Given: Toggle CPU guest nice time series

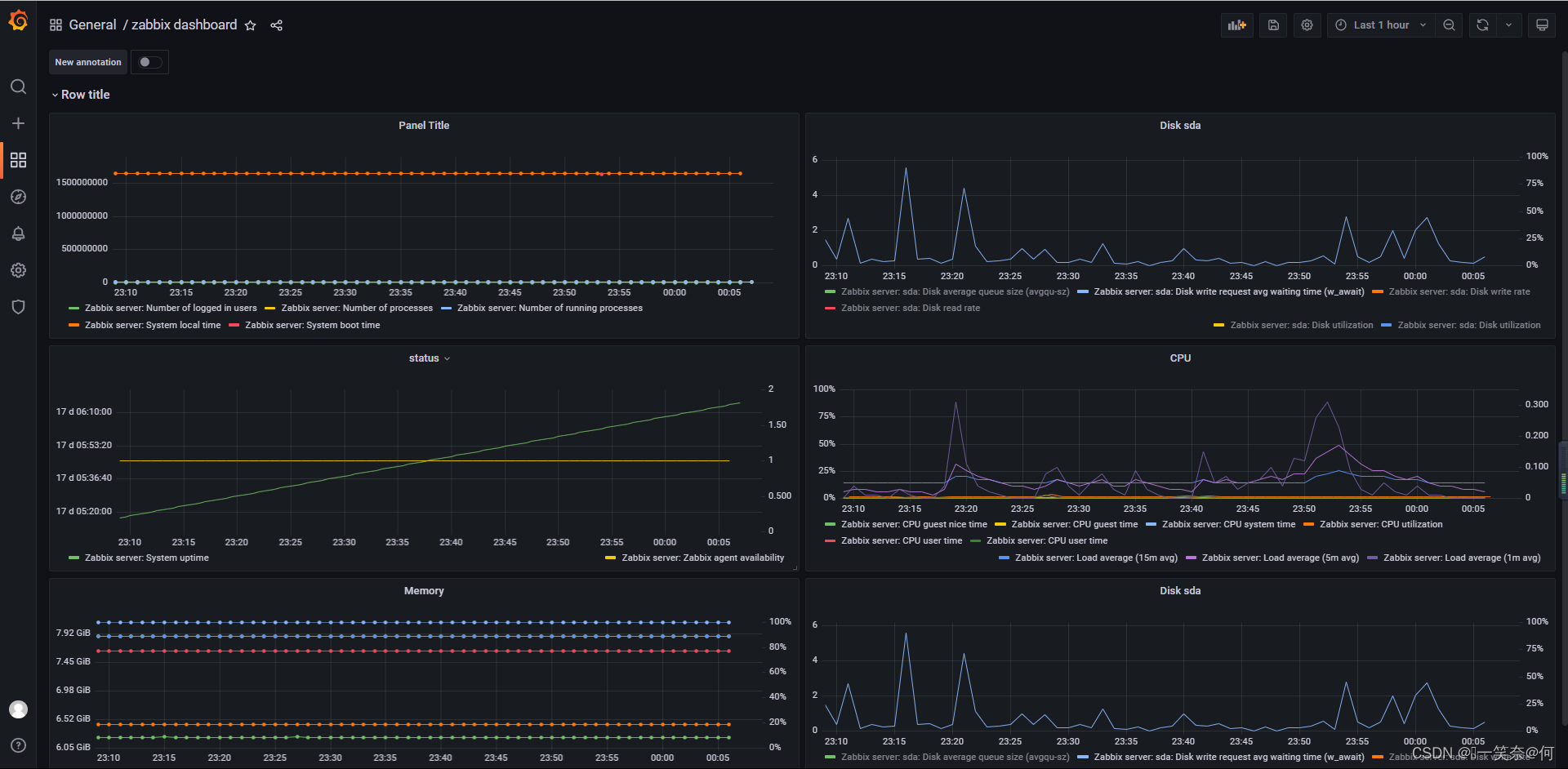Looking at the screenshot, I should tap(914, 525).
